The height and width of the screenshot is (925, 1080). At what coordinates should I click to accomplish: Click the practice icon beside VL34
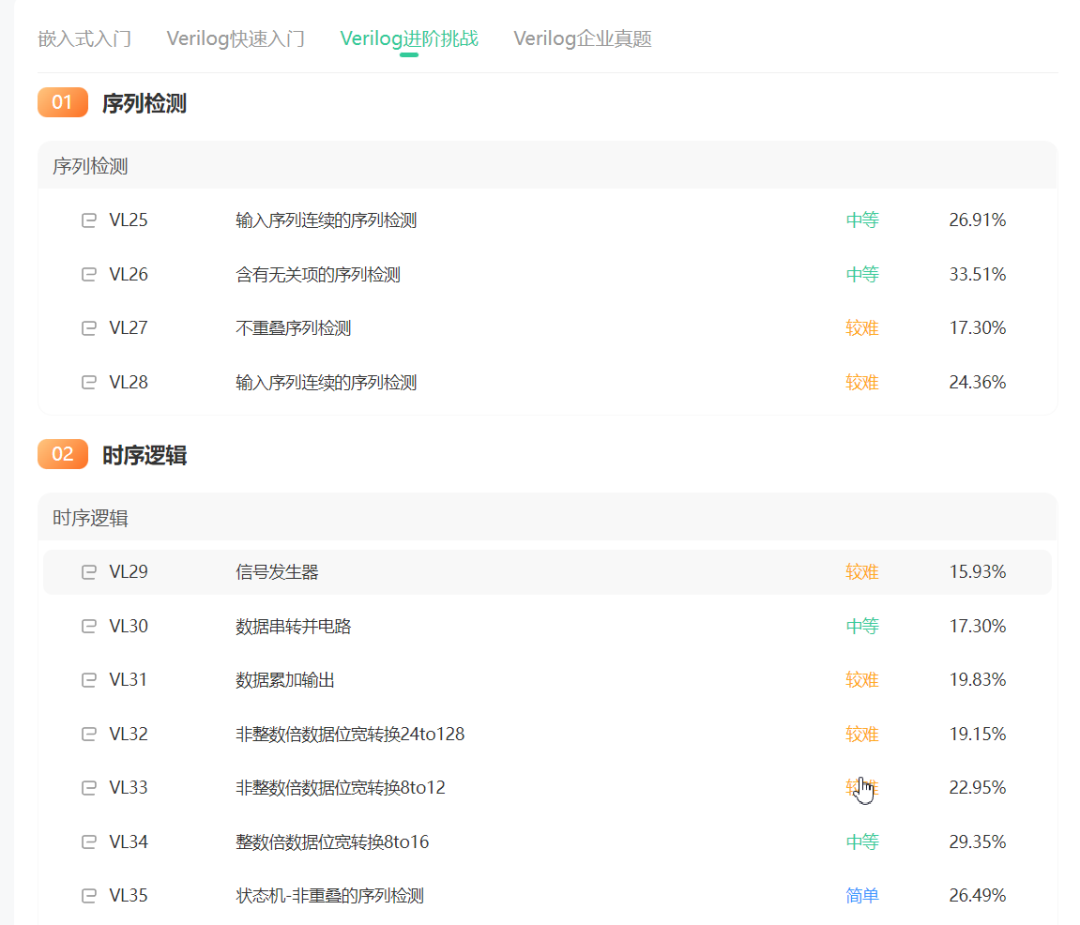tap(89, 841)
